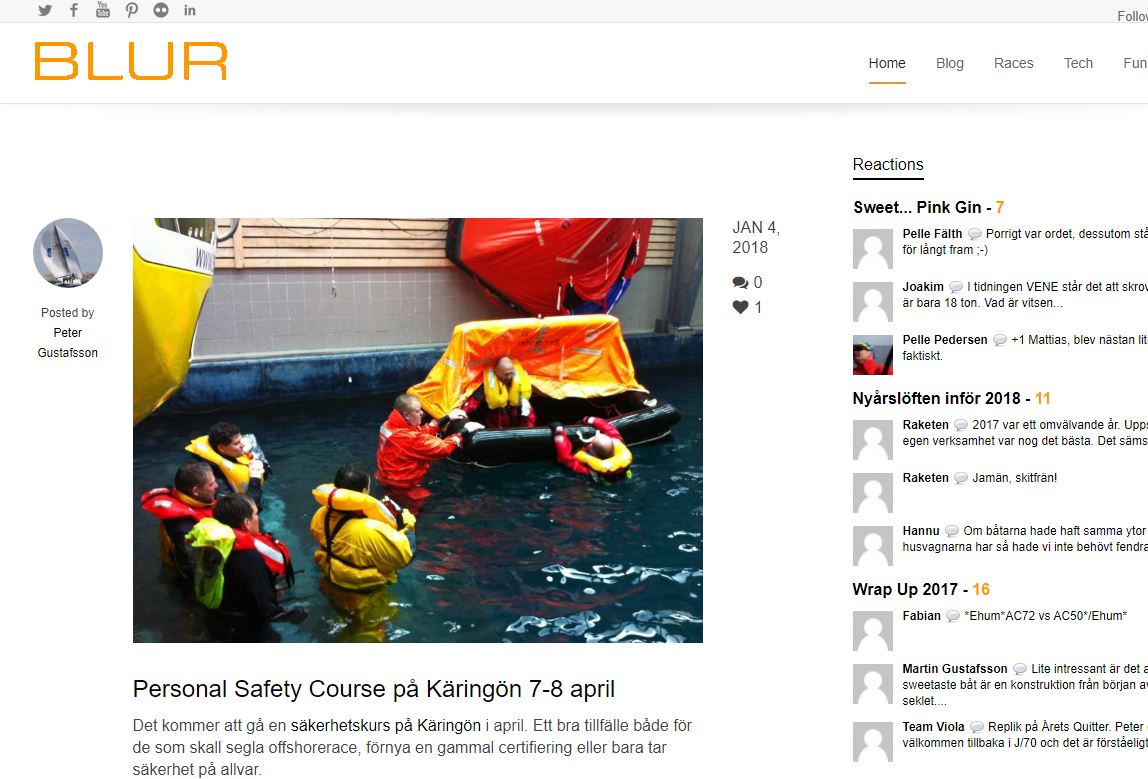Open the Blog menu item
Viewport: 1148px width, 779px height.
coord(950,63)
